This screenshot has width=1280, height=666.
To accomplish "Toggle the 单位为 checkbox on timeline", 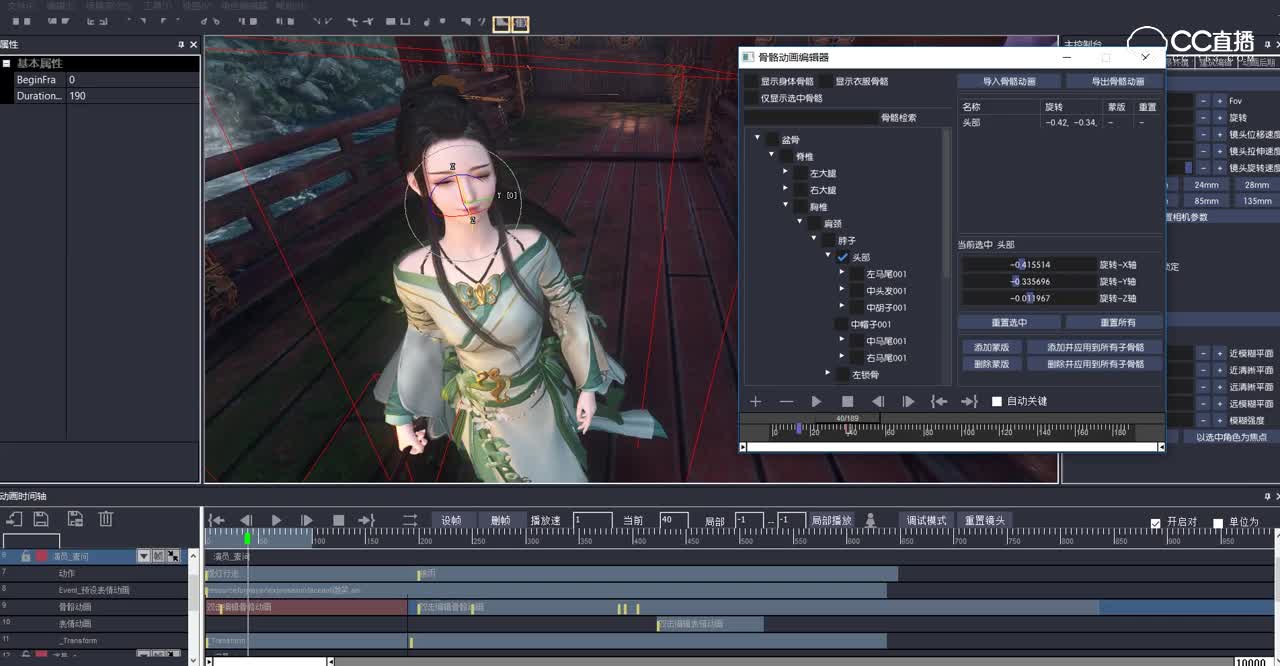I will (x=1218, y=523).
